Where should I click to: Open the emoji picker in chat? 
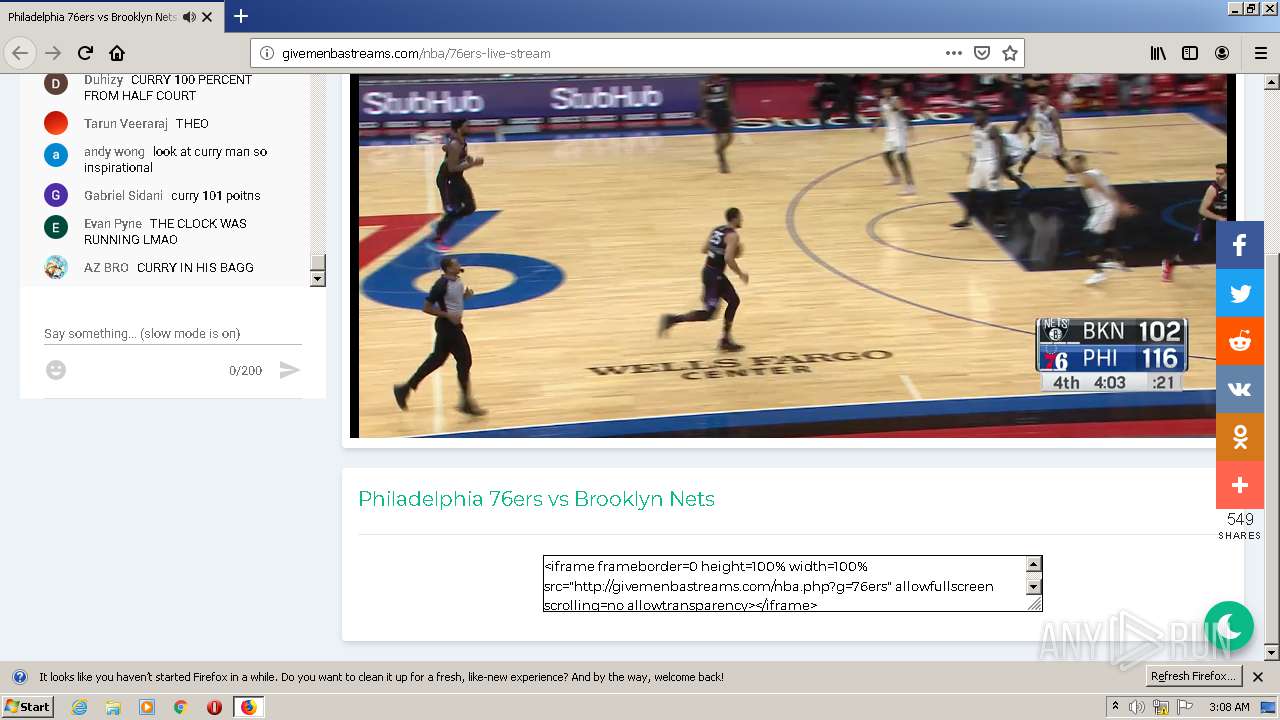[56, 370]
